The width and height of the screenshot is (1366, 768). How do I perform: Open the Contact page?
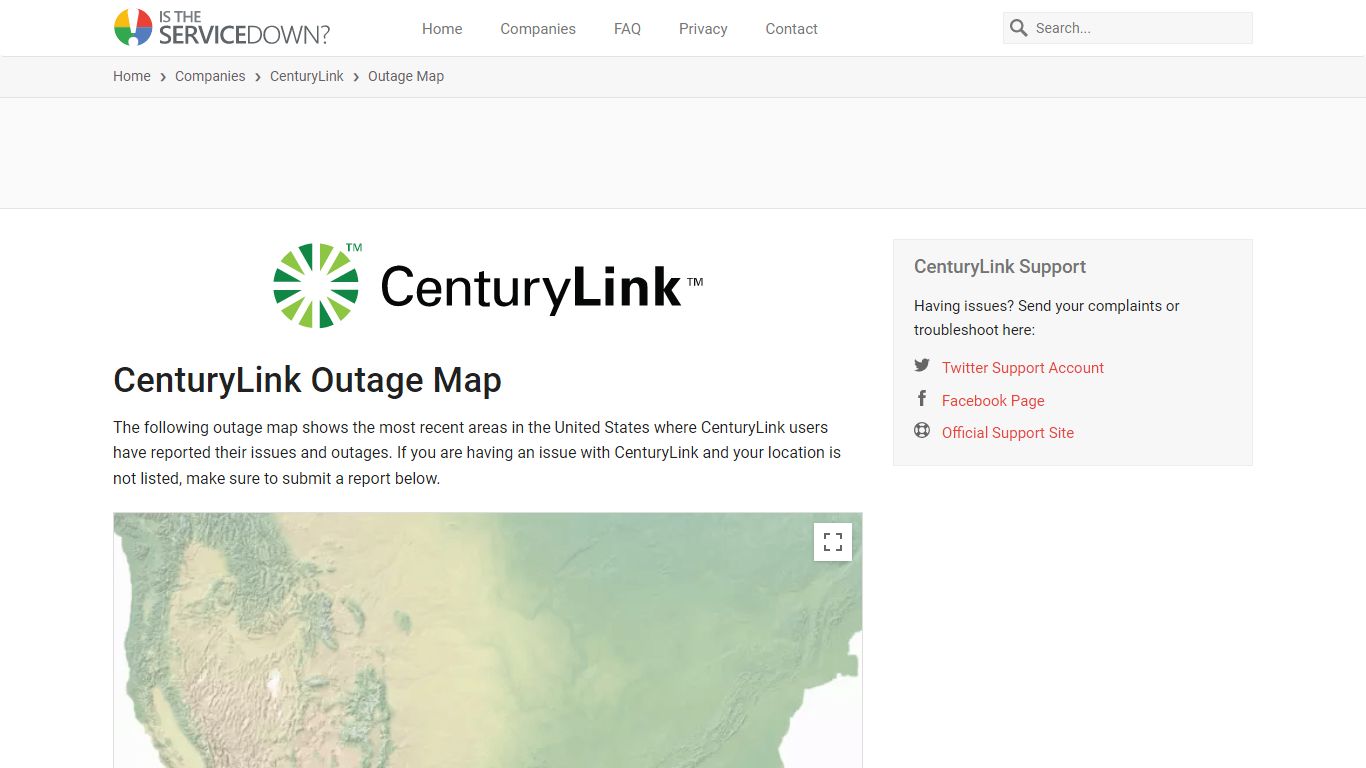[791, 29]
